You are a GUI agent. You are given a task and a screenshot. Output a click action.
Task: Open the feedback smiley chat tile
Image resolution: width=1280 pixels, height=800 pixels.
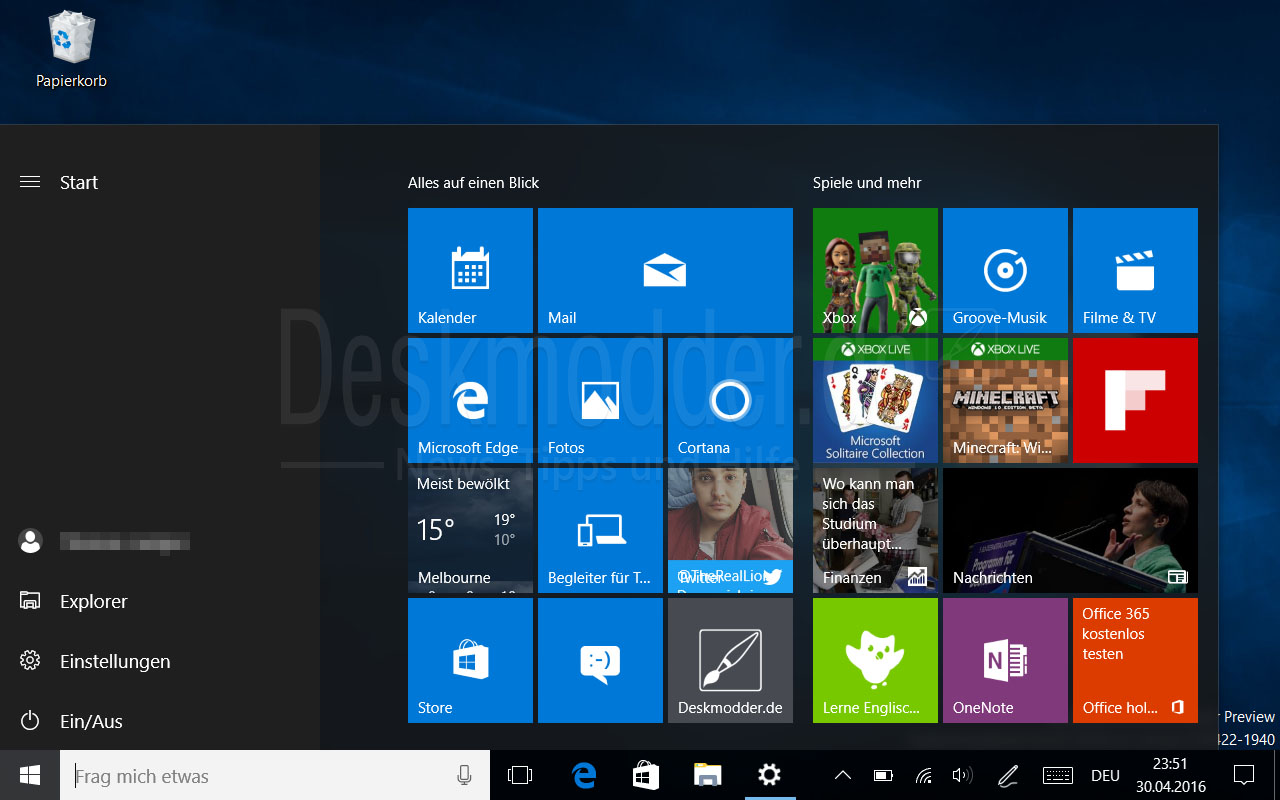[x=600, y=660]
